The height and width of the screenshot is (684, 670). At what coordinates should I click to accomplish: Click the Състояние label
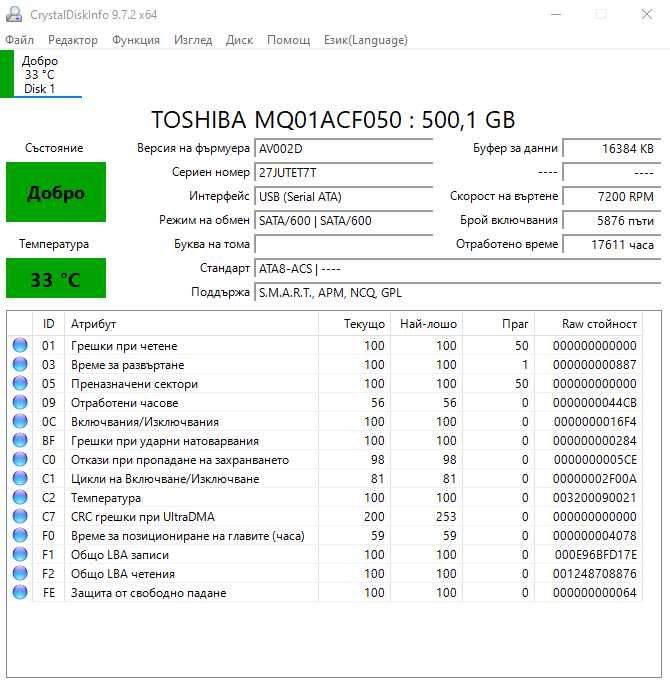pos(54,148)
